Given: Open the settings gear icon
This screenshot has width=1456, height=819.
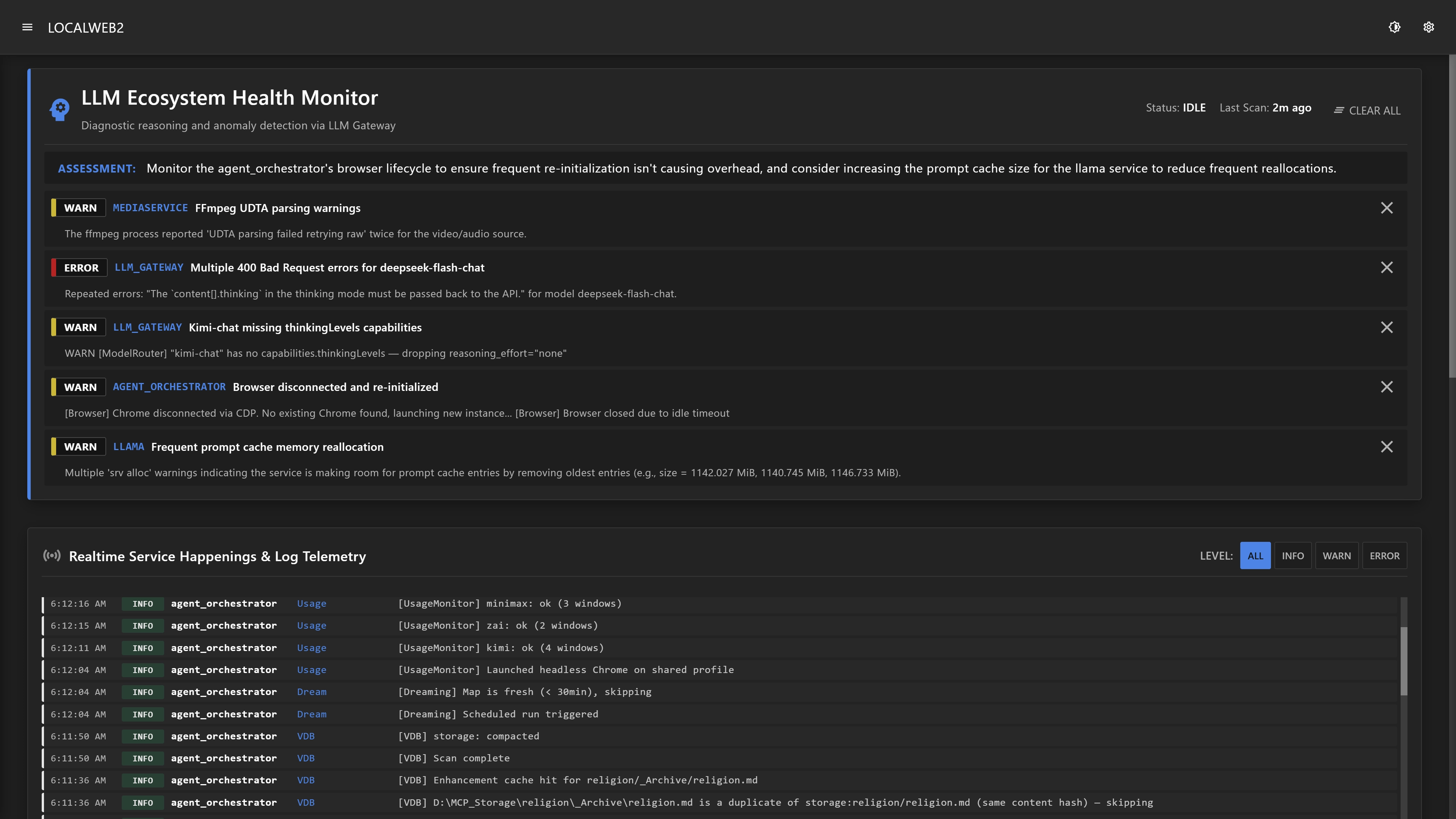Looking at the screenshot, I should coord(1428,27).
